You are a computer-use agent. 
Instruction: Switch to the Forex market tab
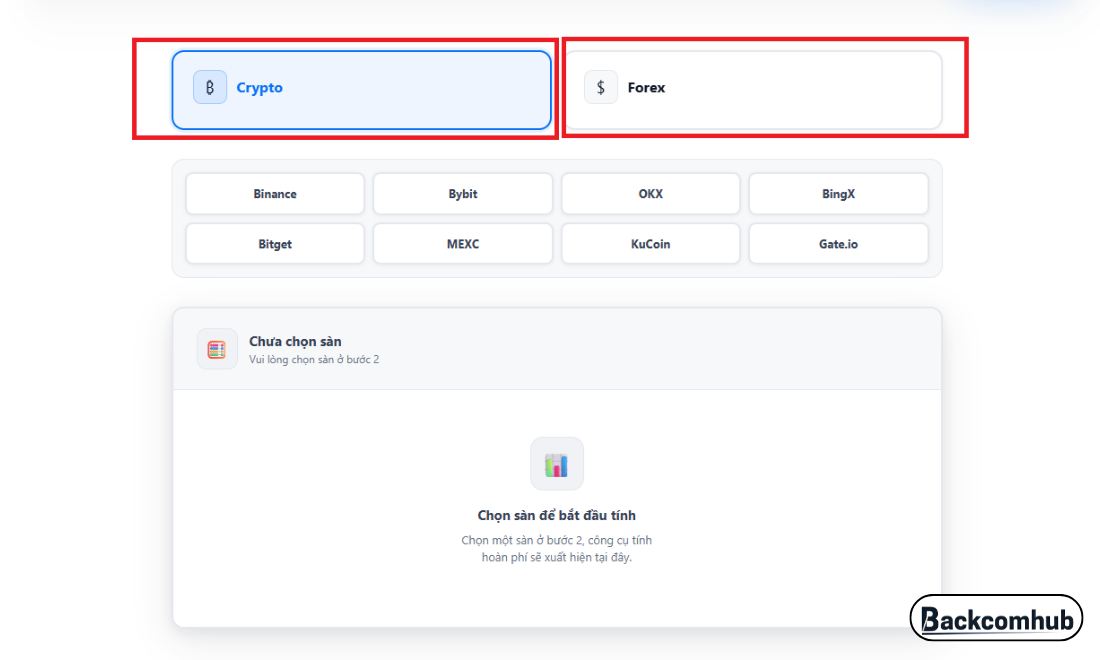[x=753, y=90]
